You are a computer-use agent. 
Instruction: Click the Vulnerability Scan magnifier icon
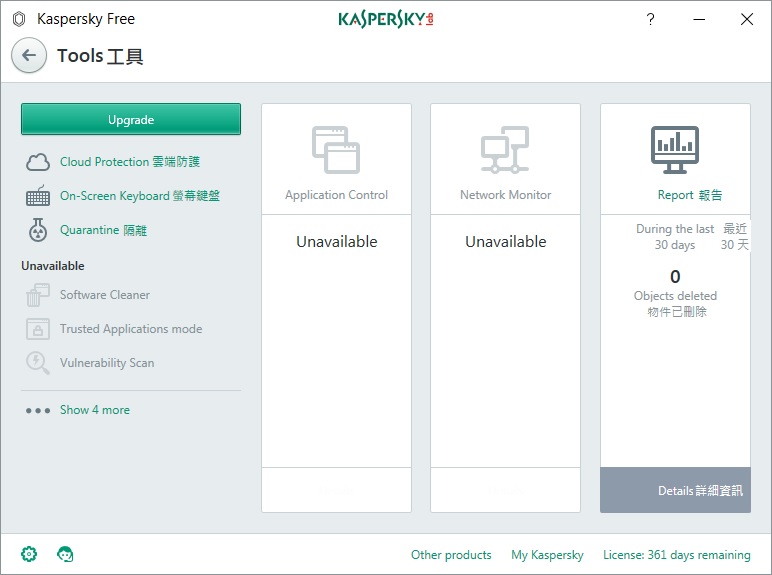click(x=38, y=363)
